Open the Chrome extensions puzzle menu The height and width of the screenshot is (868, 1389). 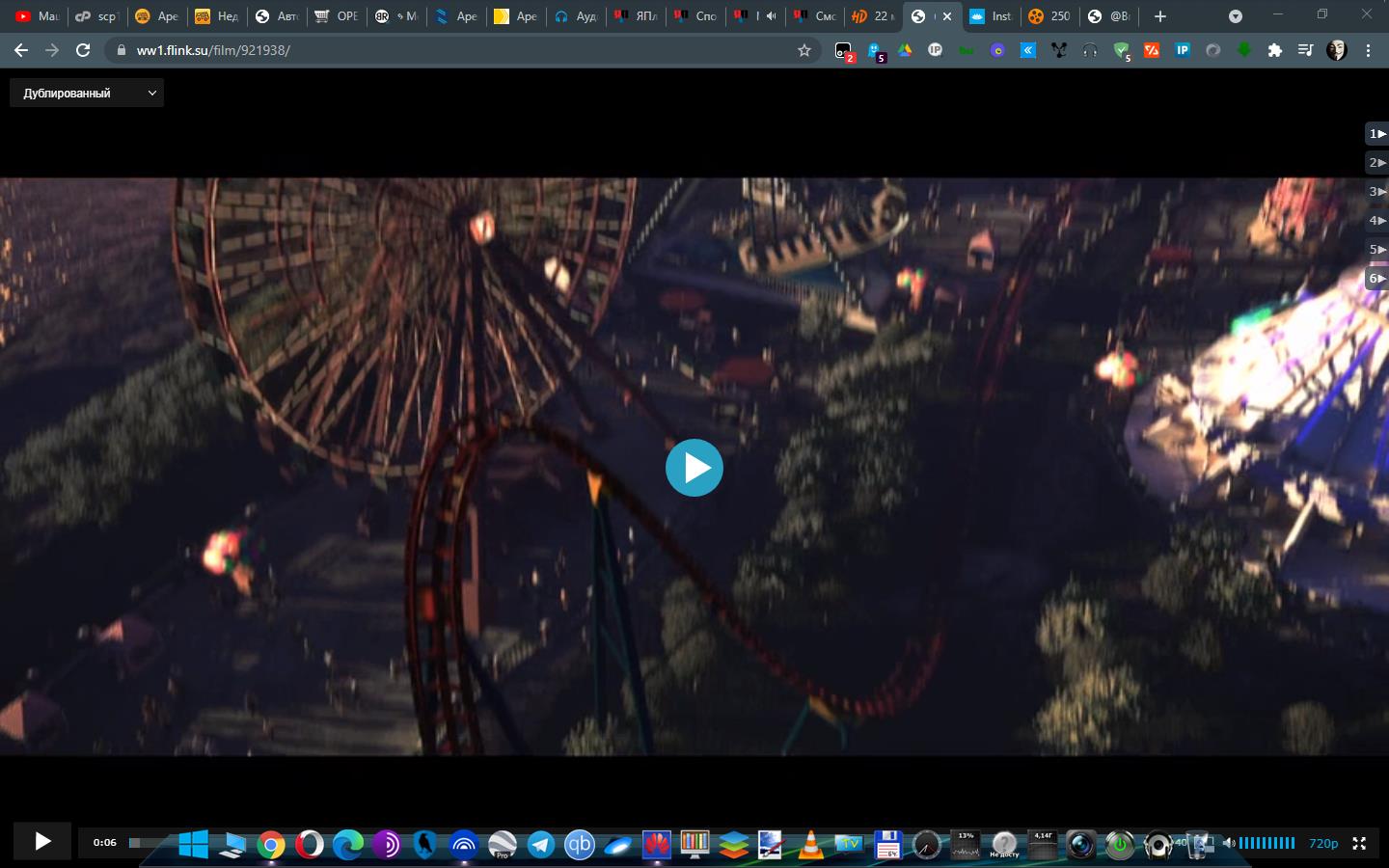1275,50
